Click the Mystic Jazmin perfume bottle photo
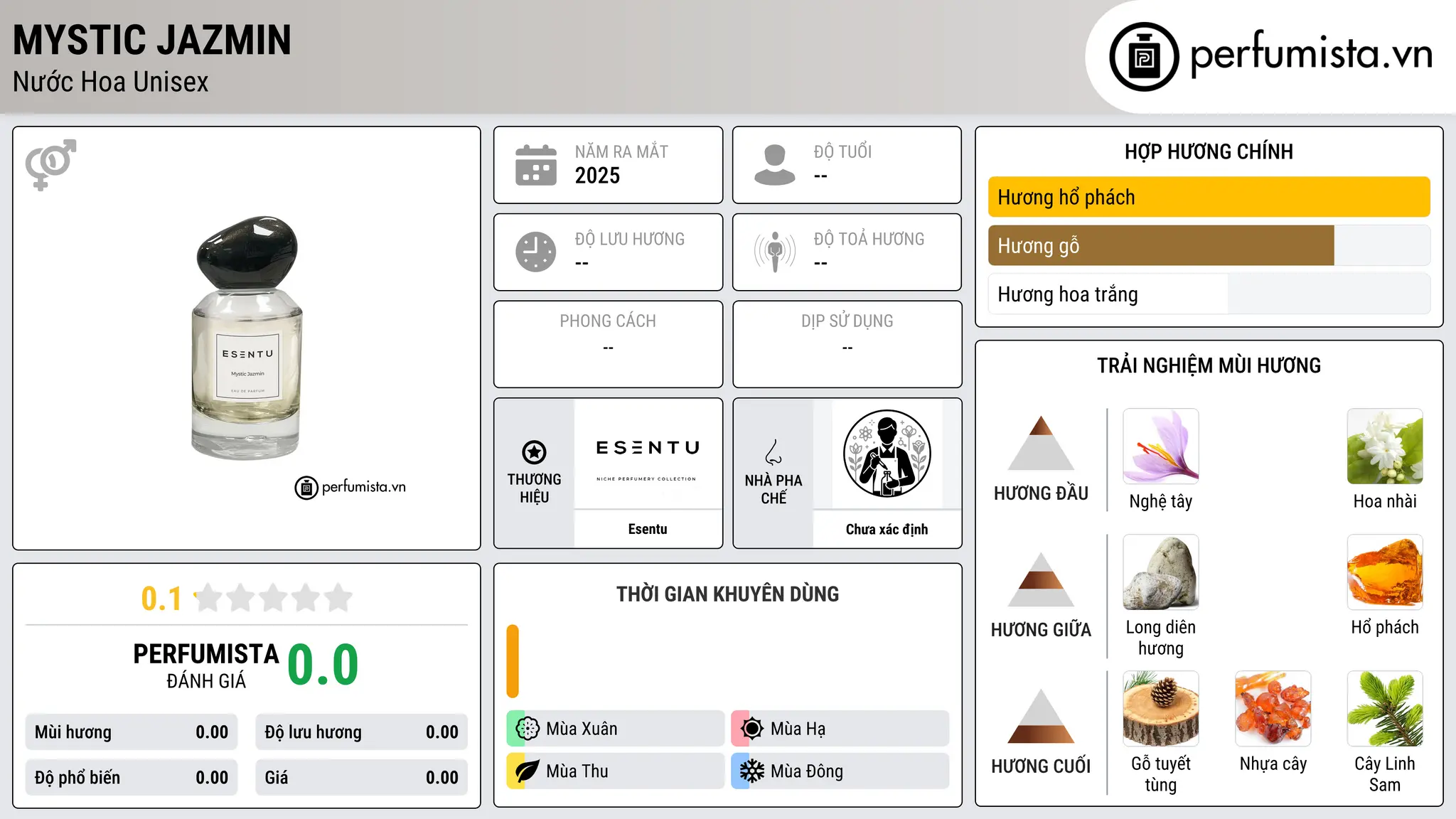This screenshot has width=1456, height=819. (247, 338)
